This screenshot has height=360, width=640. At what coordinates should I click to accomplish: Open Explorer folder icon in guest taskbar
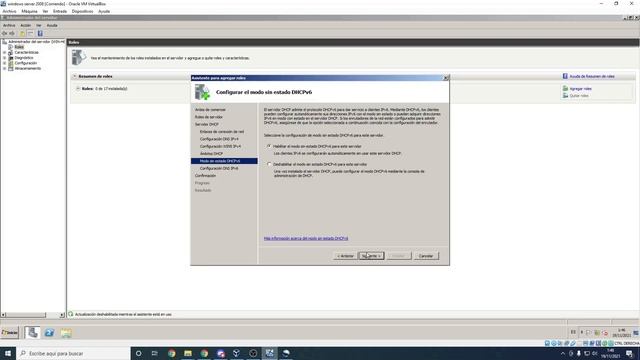(x=66, y=333)
